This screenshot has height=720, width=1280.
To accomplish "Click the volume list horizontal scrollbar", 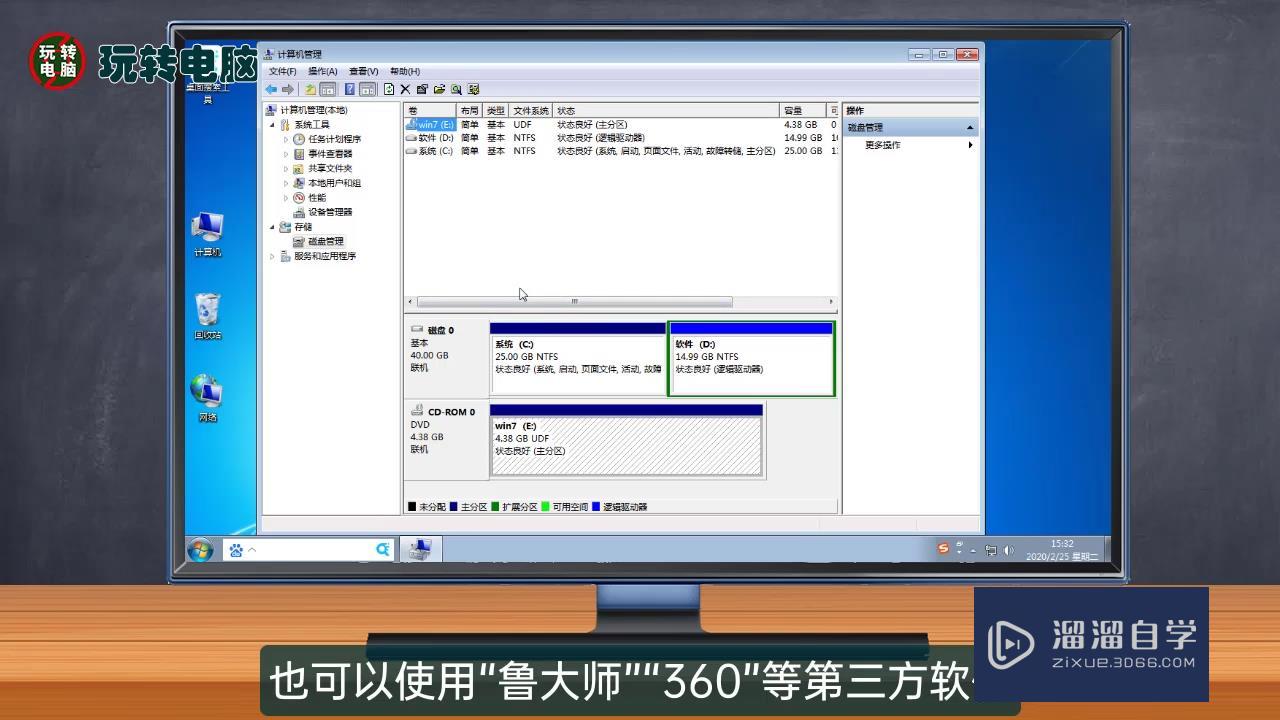I will click(574, 301).
